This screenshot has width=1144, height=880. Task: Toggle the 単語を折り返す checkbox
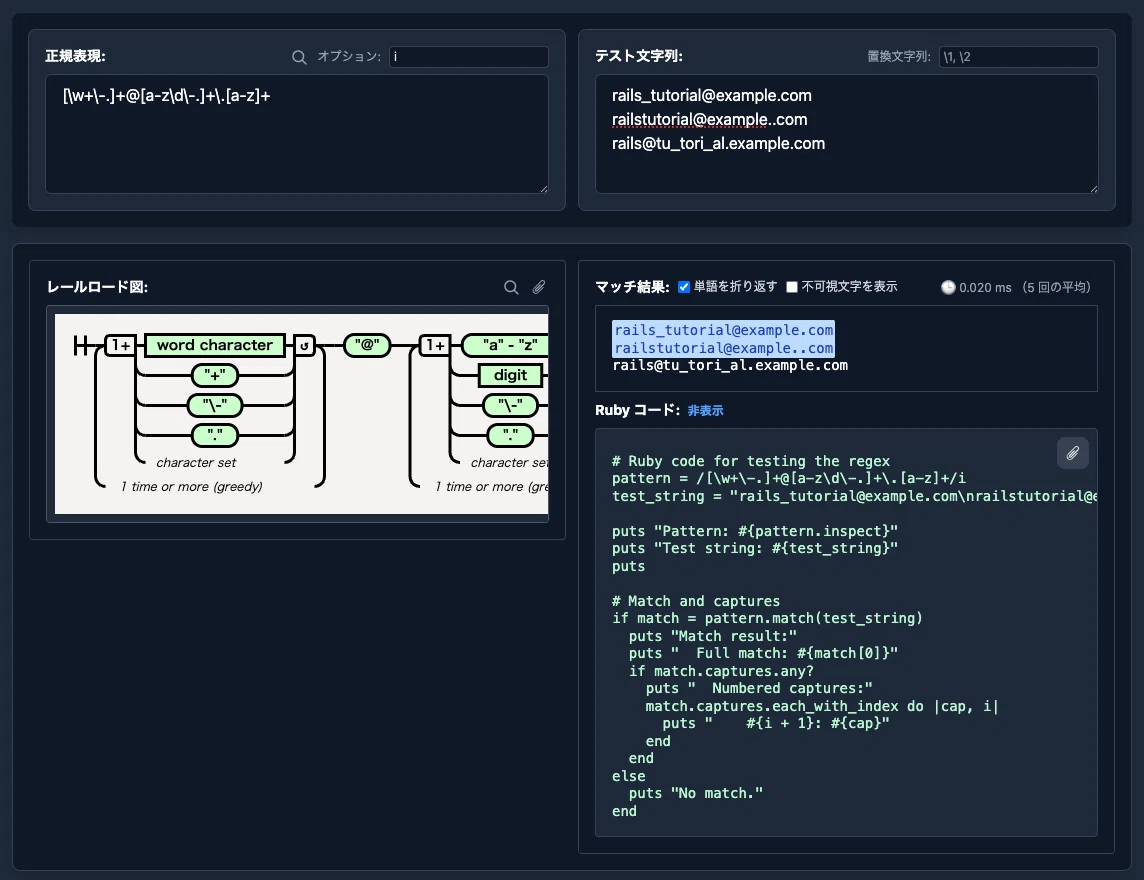684,287
